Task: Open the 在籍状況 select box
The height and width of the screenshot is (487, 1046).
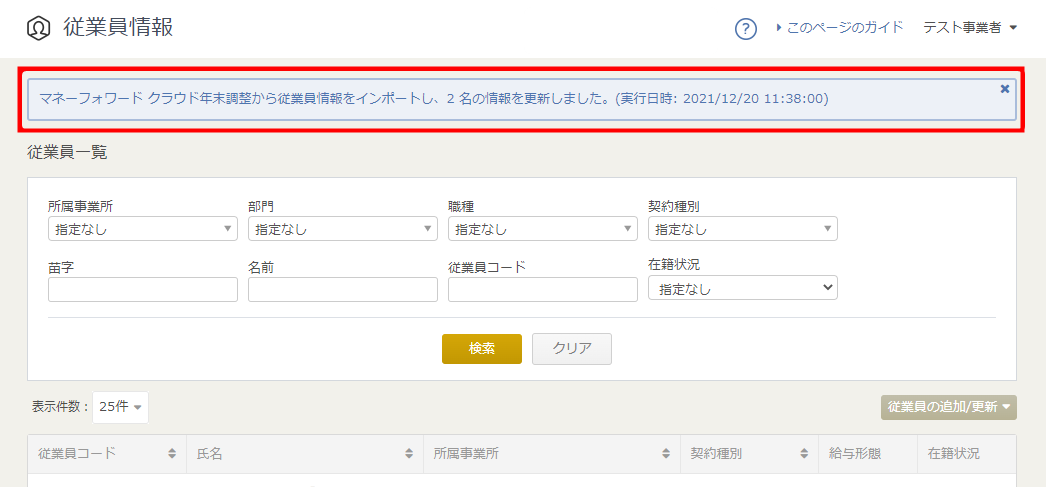Action: [x=742, y=288]
